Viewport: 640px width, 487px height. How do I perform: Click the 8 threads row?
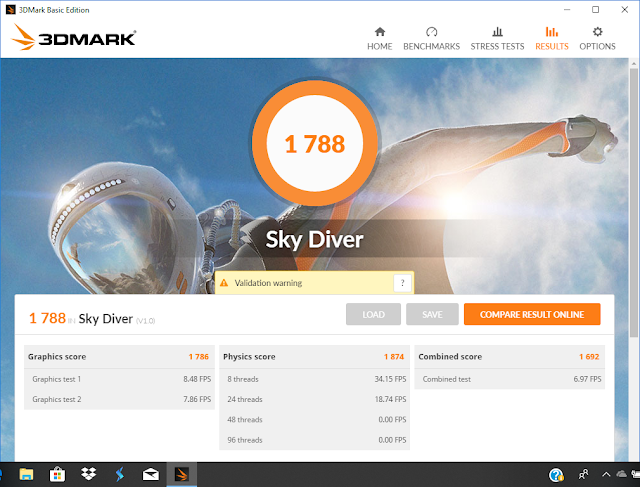[x=314, y=379]
